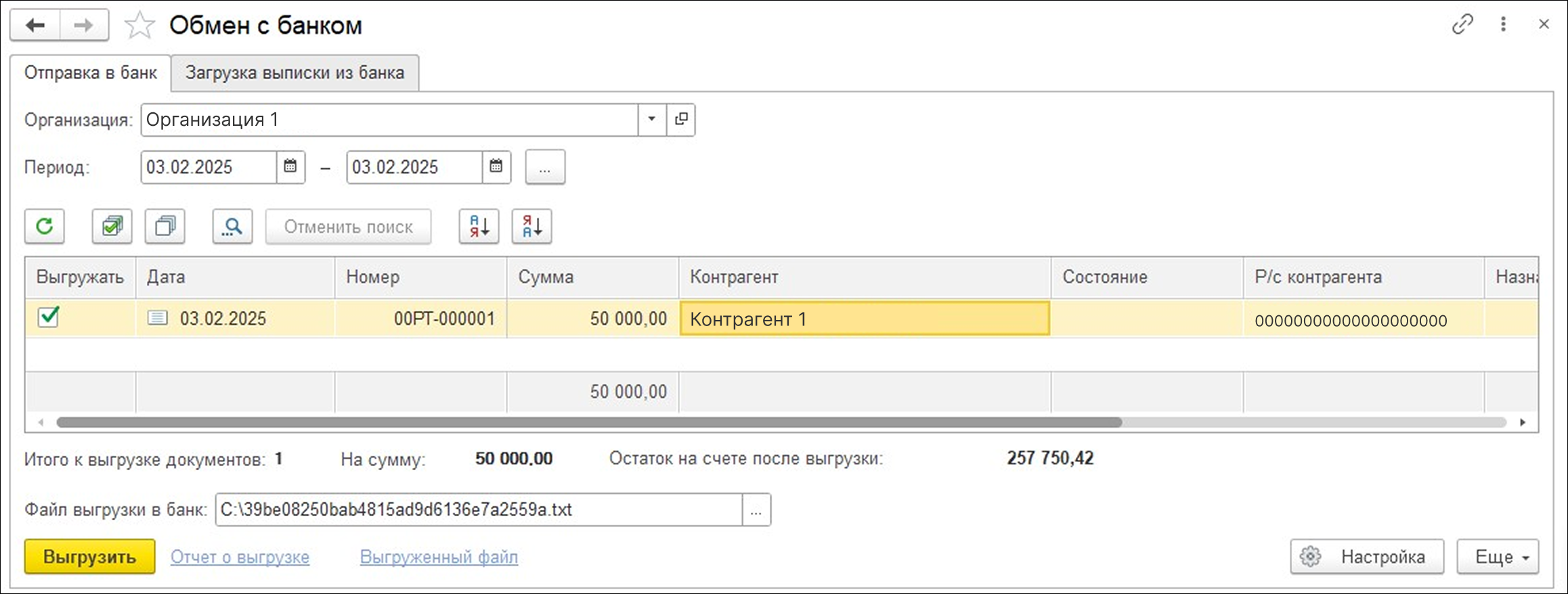Open the period selection ellipsis button

tap(545, 167)
